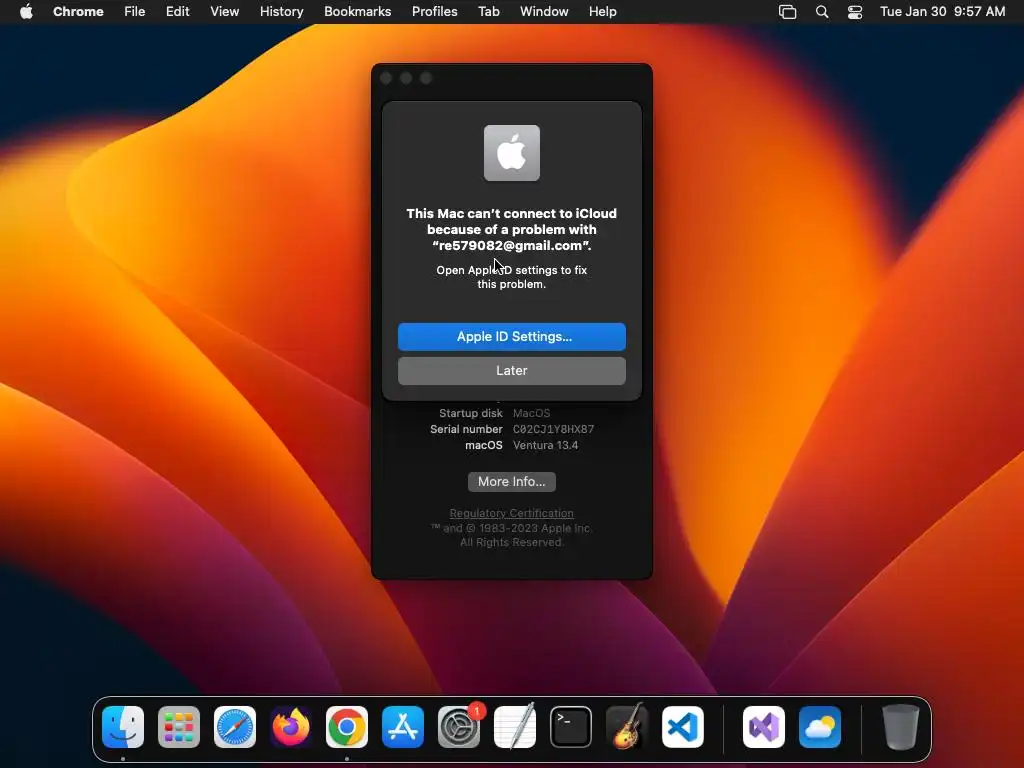1024x768 pixels.
Task: Open the App Store dock icon
Action: pyautogui.click(x=403, y=727)
